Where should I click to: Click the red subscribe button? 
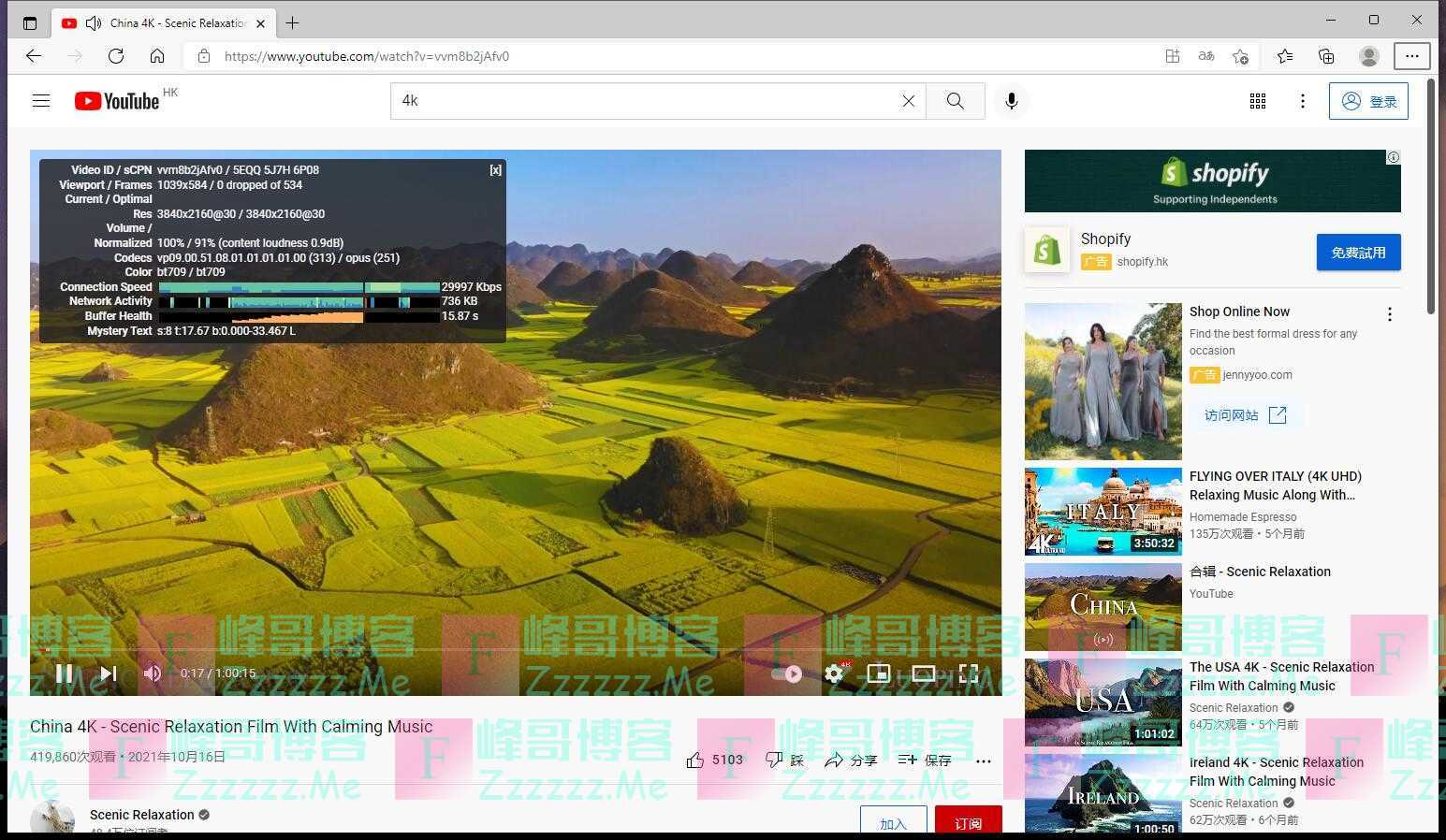[x=968, y=821]
